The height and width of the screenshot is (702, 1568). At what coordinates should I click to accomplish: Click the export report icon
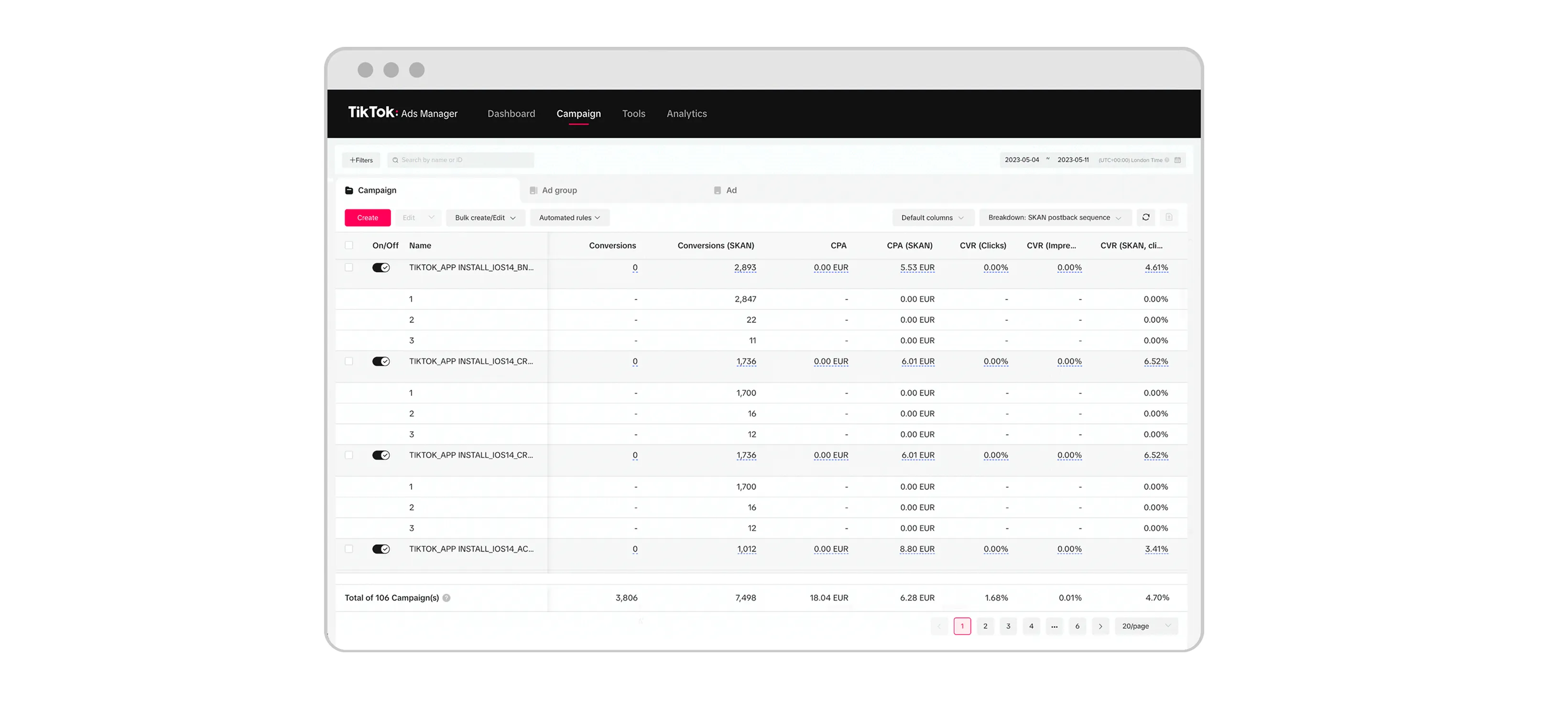coord(1169,218)
